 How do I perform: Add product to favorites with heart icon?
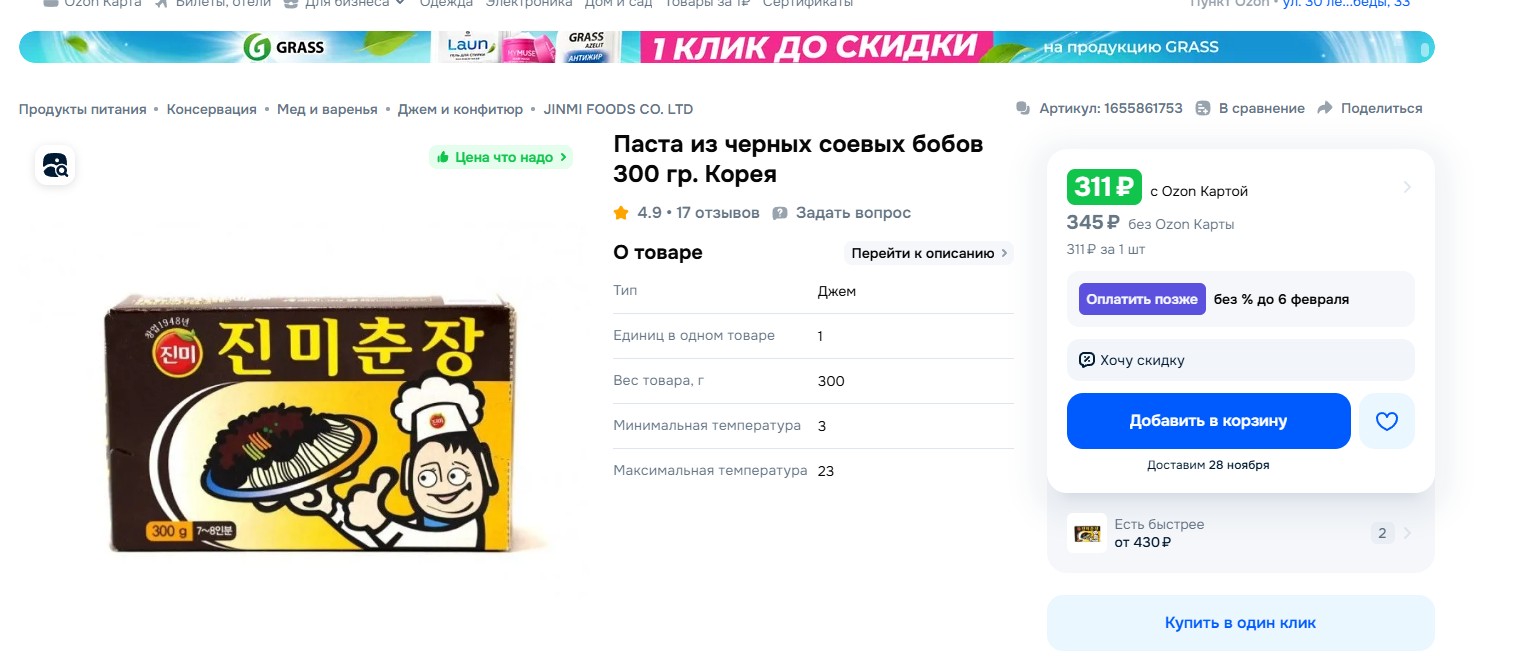tap(1387, 421)
